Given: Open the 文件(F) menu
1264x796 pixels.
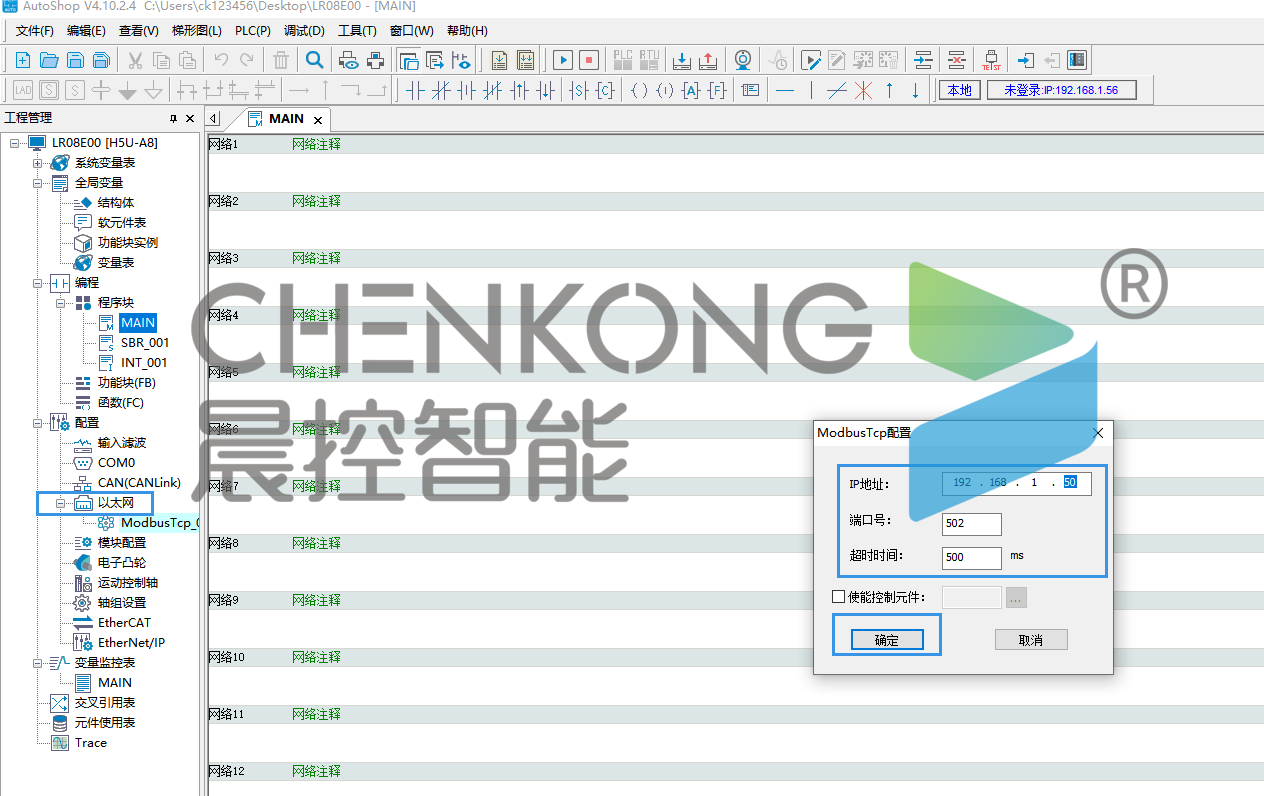Looking at the screenshot, I should click(35, 31).
